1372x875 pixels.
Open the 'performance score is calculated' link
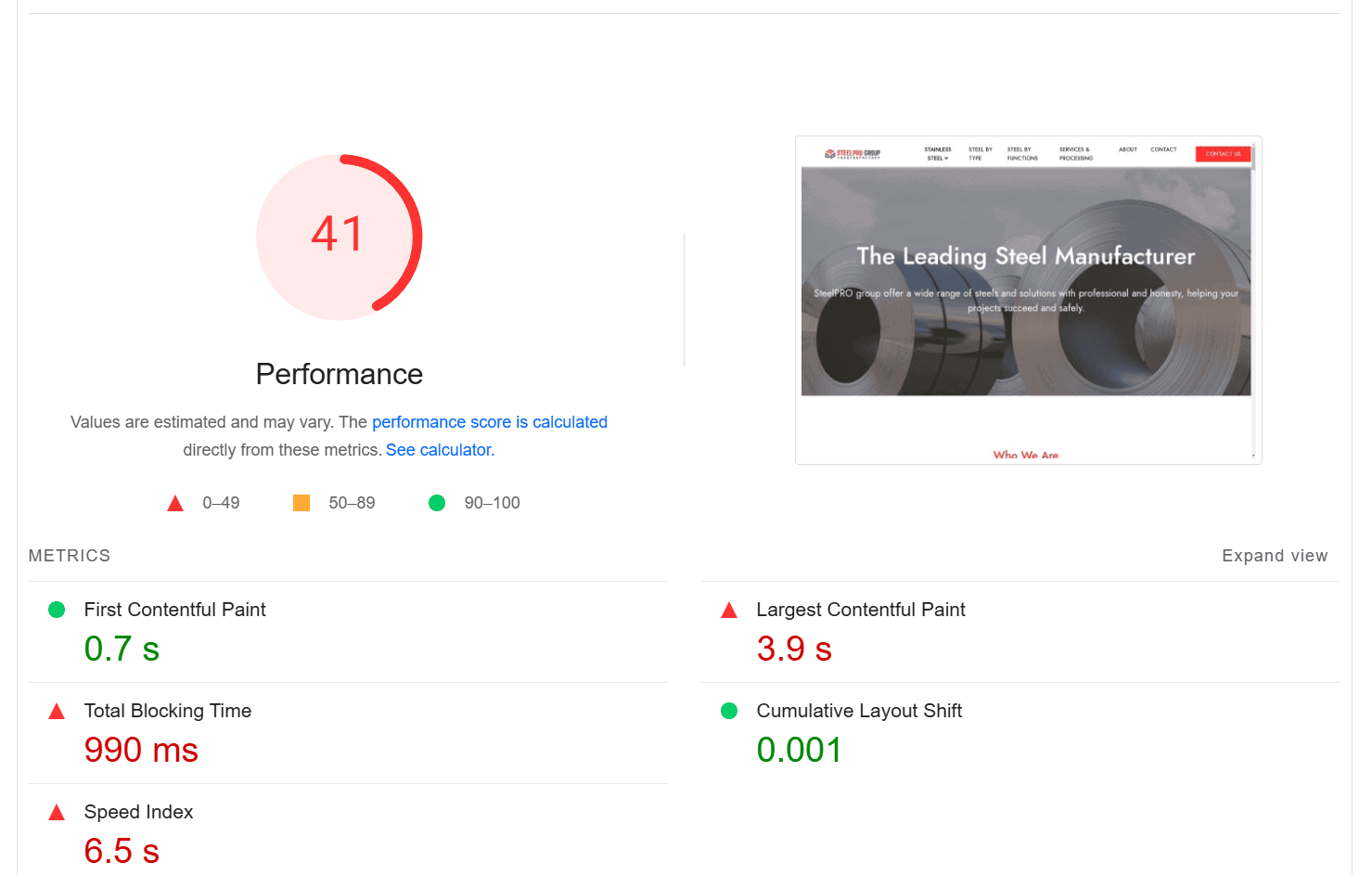pyautogui.click(x=490, y=422)
